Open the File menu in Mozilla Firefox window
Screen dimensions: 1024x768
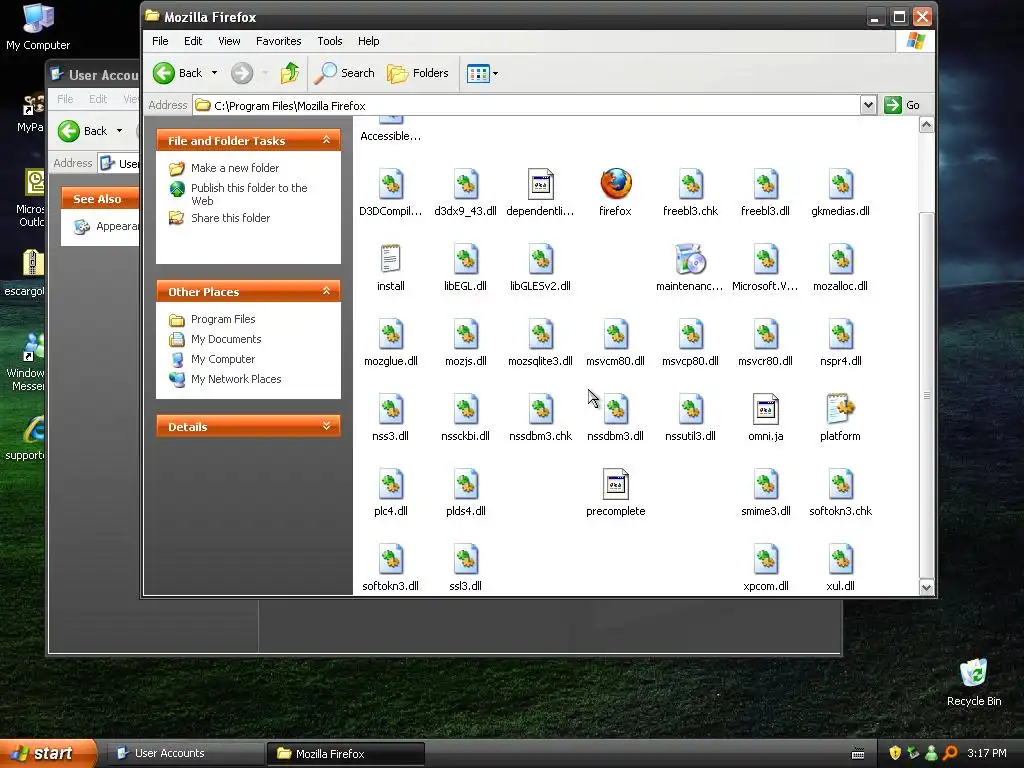coord(160,41)
